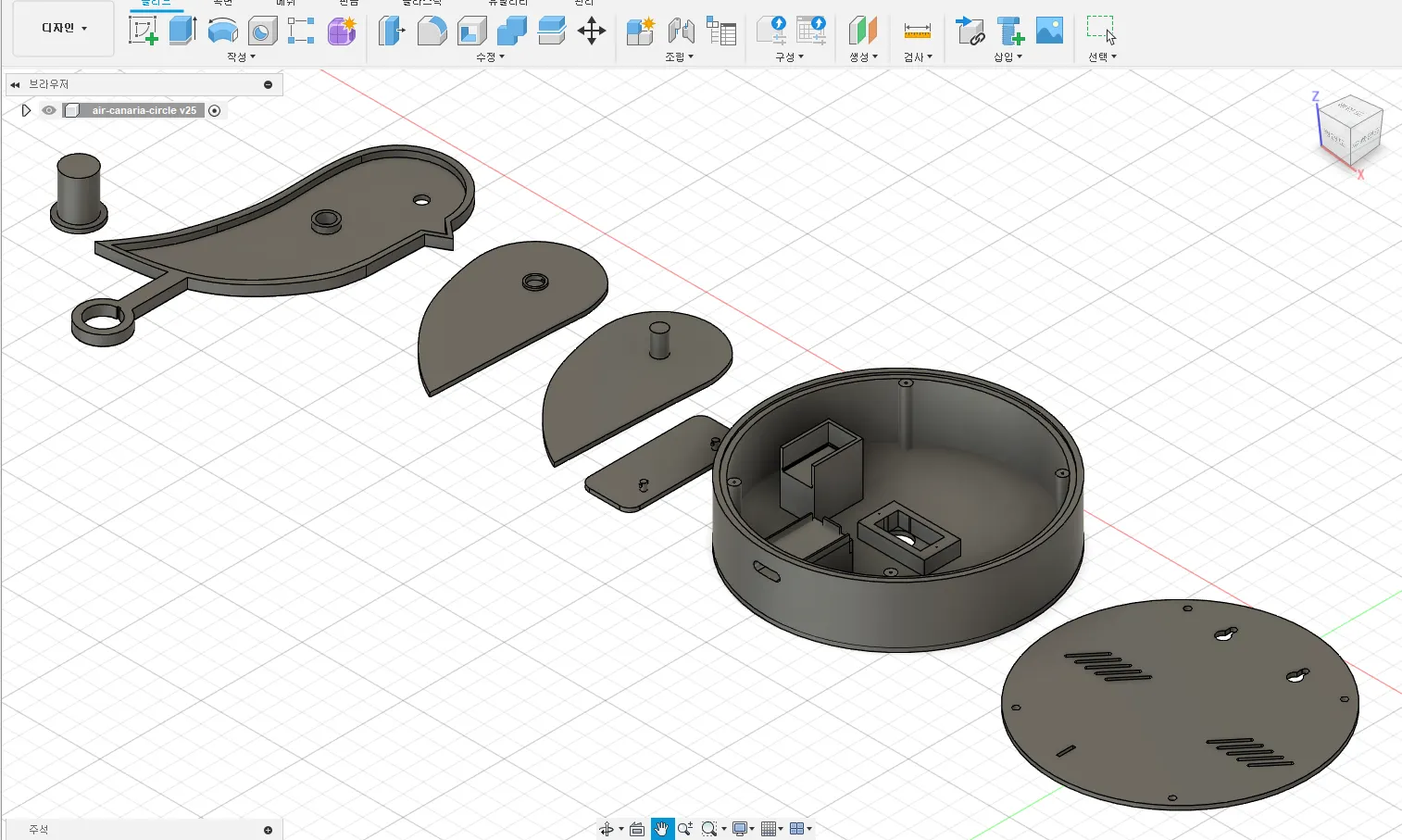Screen dimensions: 1402x840
Task: Select the Fillet tool in modify group
Action: click(432, 31)
